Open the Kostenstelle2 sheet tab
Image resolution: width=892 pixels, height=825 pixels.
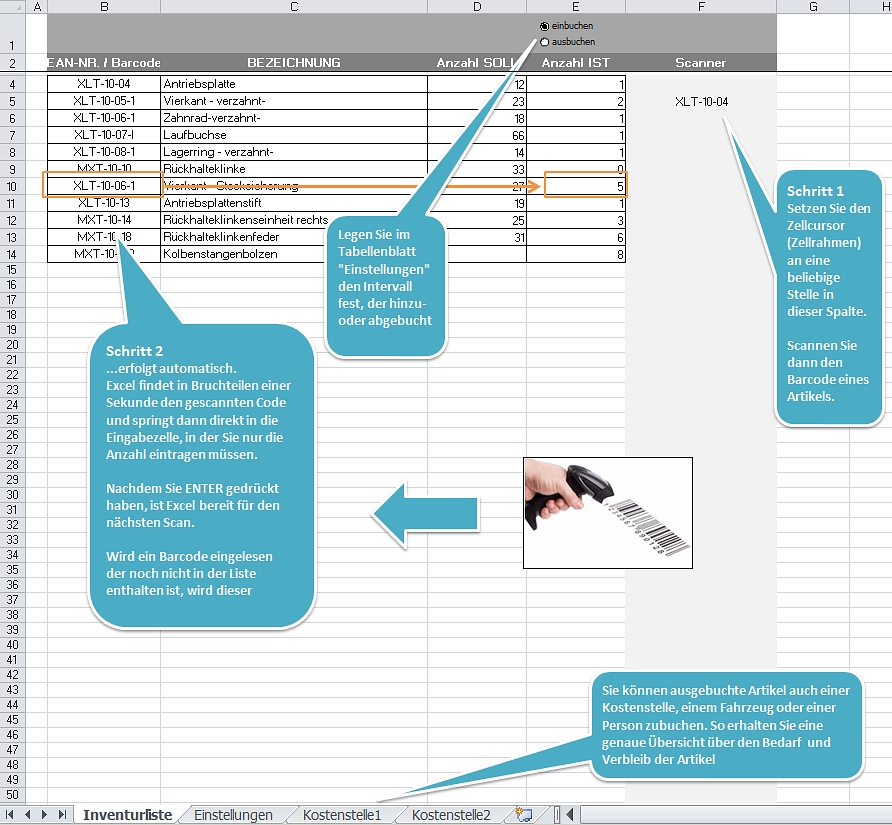[451, 815]
